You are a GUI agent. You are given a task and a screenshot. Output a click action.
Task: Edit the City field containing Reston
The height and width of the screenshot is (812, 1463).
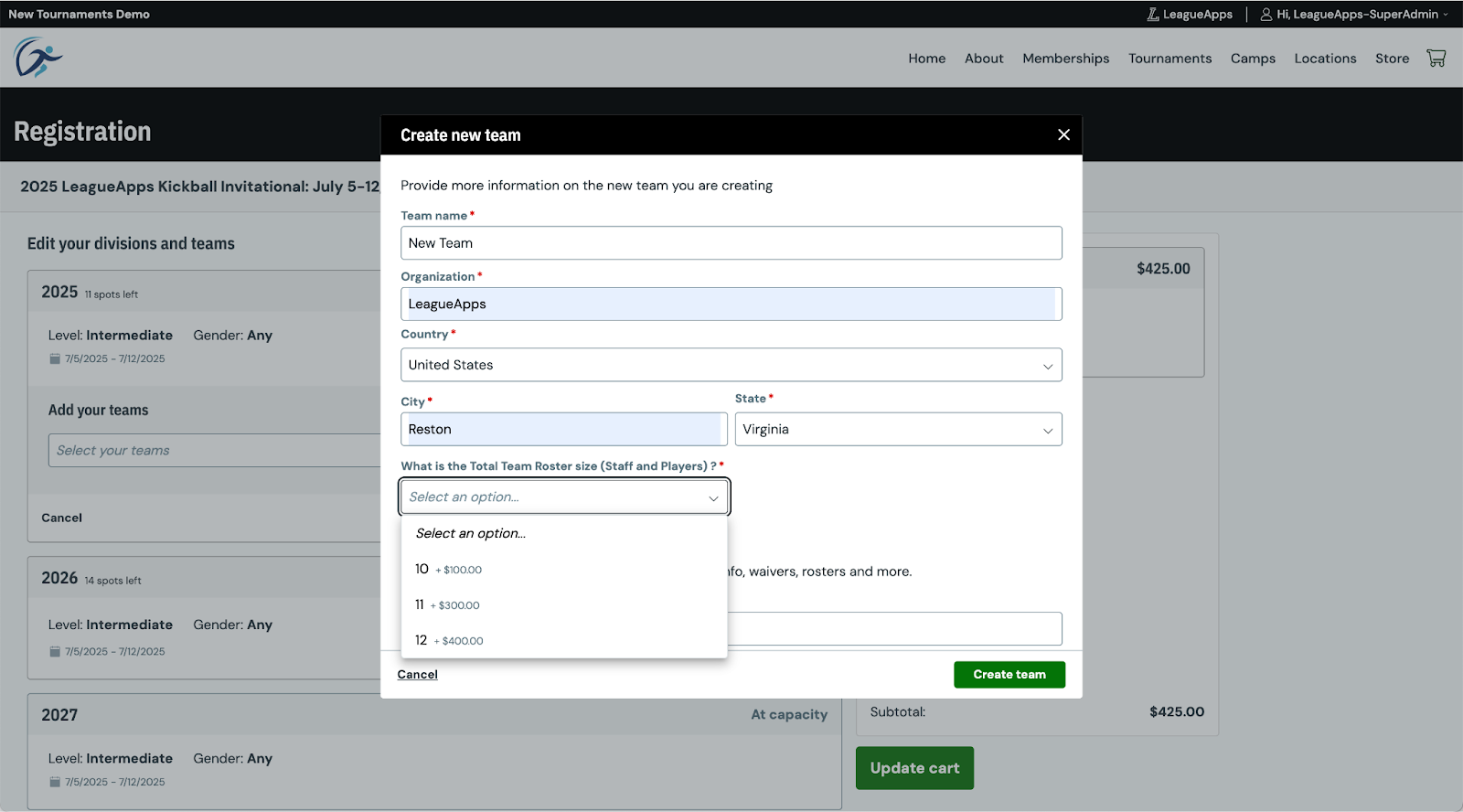point(563,429)
